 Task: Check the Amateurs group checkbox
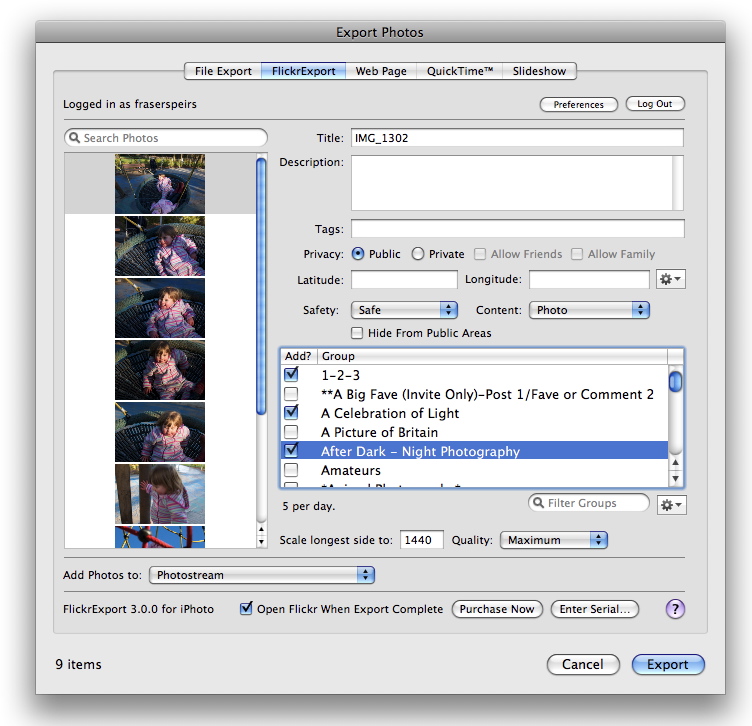(x=291, y=470)
